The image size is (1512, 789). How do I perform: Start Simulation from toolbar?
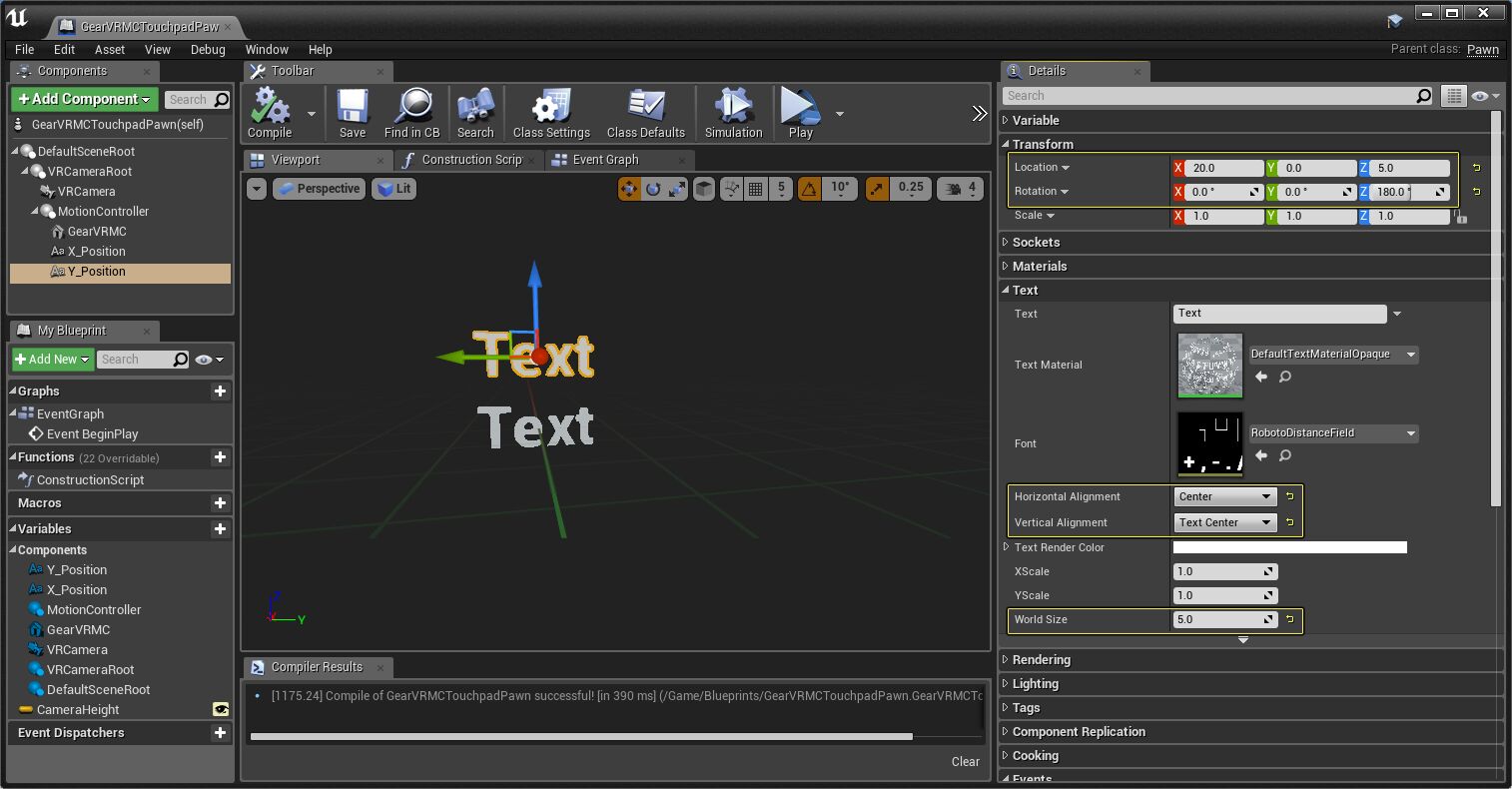(733, 112)
